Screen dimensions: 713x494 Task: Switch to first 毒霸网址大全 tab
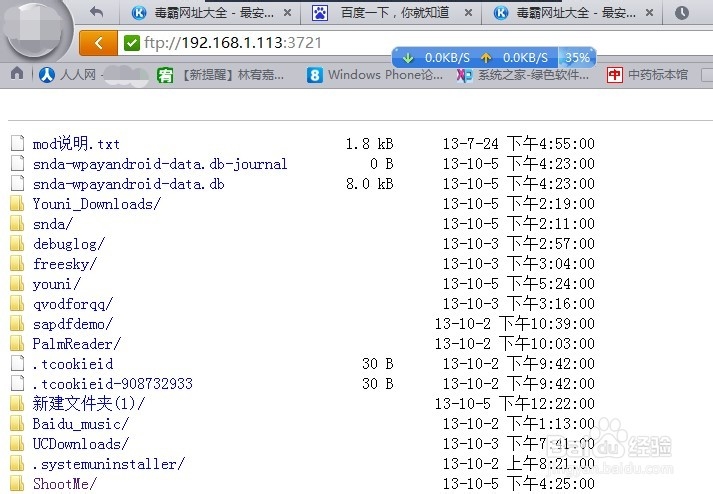pyautogui.click(x=211, y=13)
